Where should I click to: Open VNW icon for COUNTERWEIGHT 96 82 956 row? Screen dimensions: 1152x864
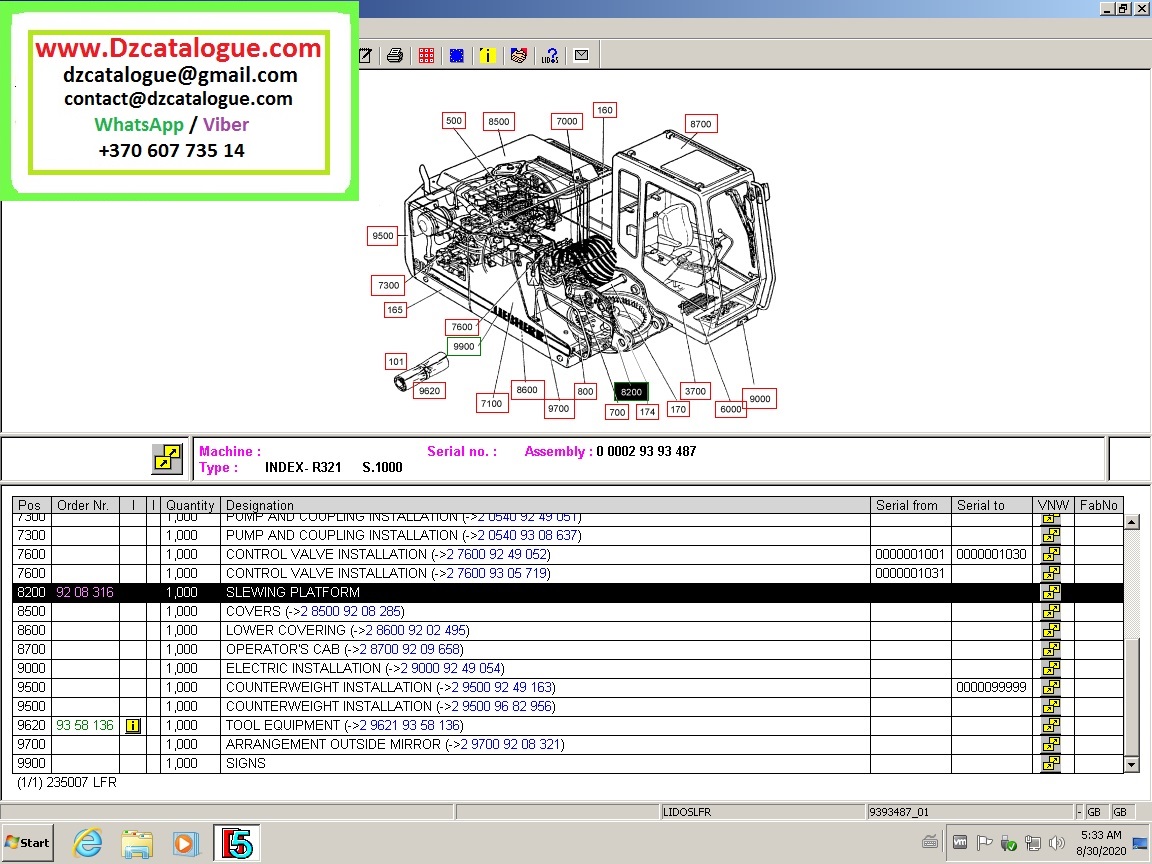tap(1051, 706)
